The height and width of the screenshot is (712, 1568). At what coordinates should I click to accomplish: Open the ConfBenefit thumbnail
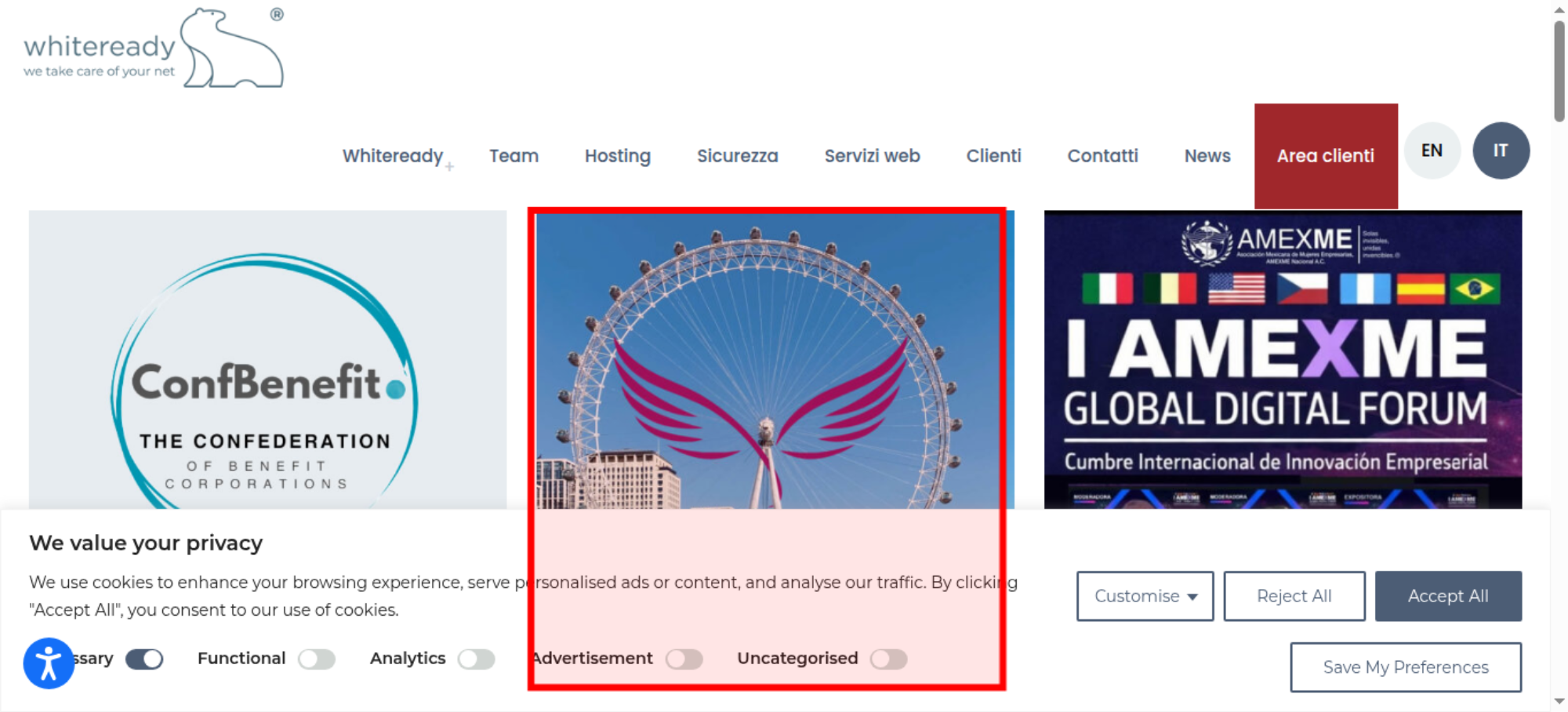[x=267, y=359]
